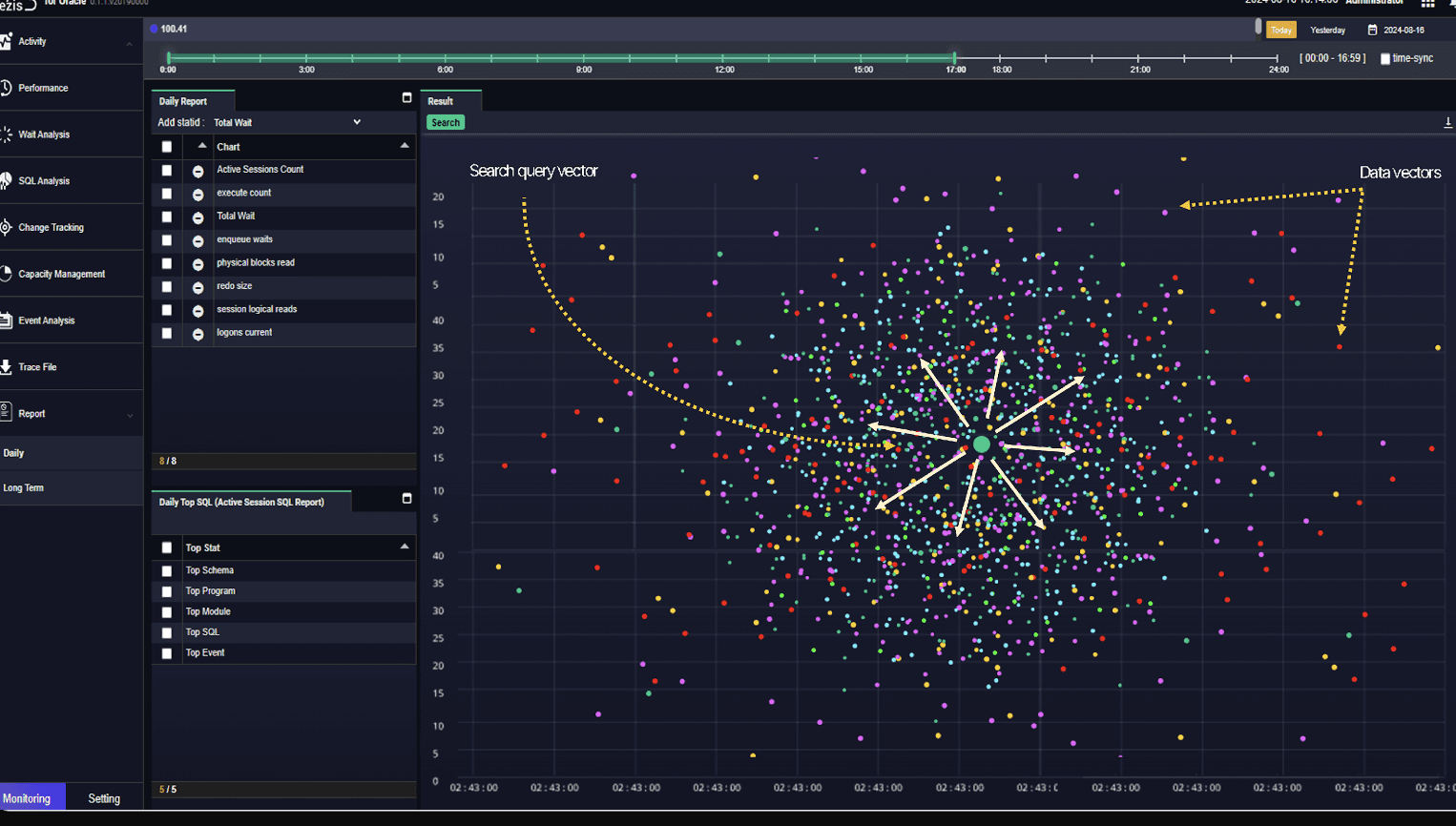Screen dimensions: 1456x826
Task: Remove physical blocks read with minus icon
Action: 198,264
